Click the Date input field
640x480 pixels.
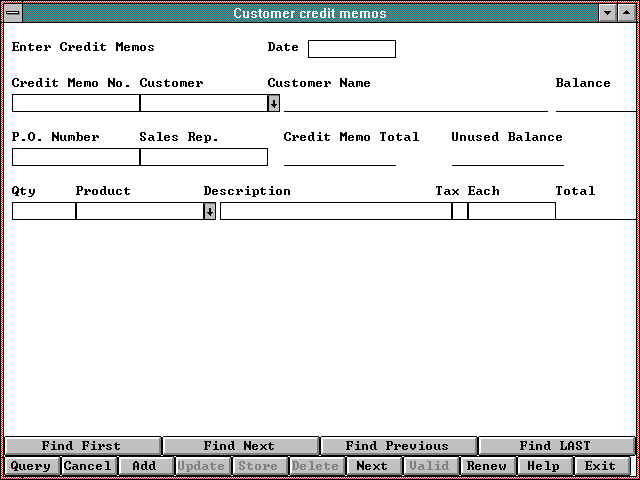point(351,49)
